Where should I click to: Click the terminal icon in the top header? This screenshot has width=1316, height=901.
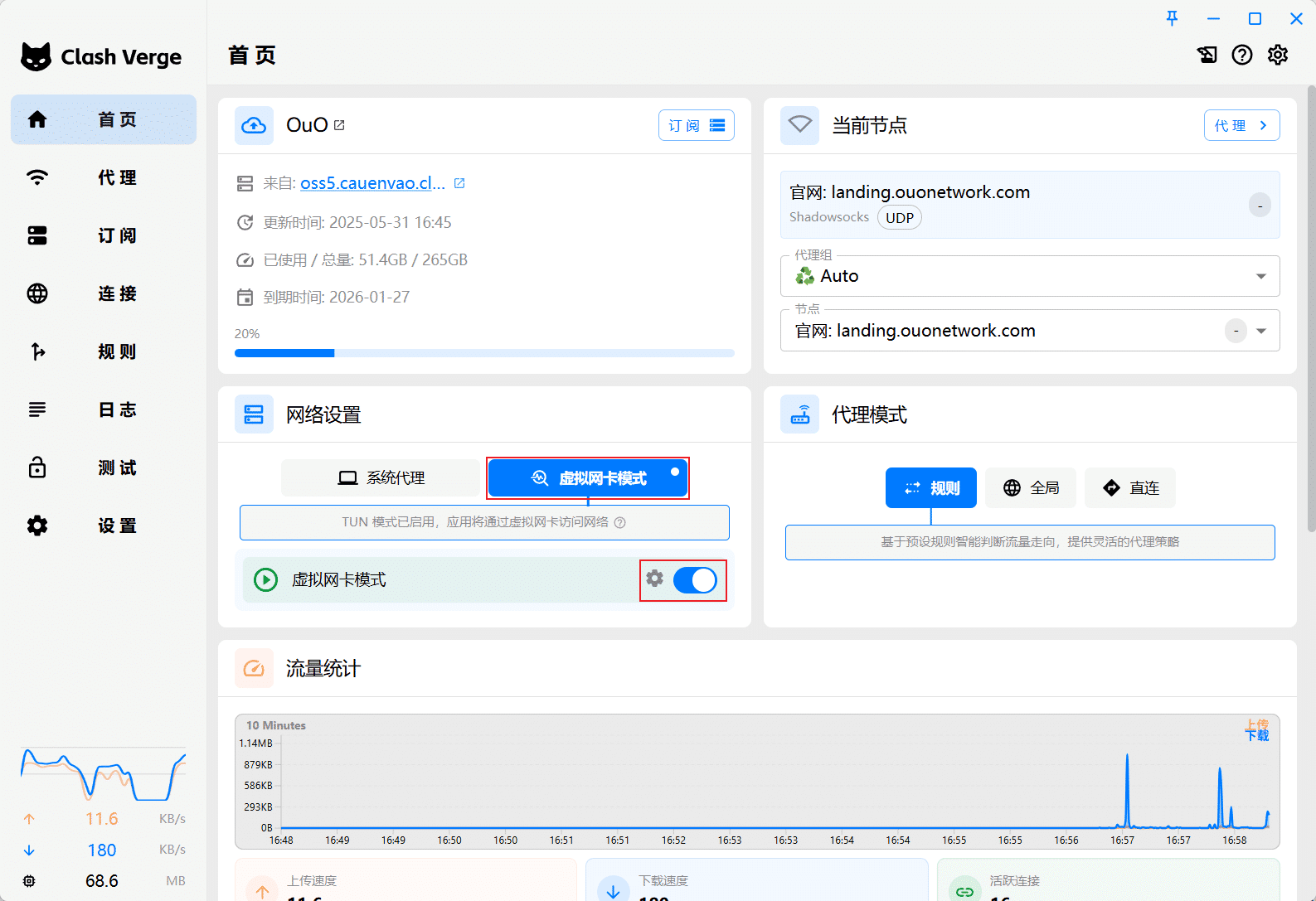click(1207, 55)
